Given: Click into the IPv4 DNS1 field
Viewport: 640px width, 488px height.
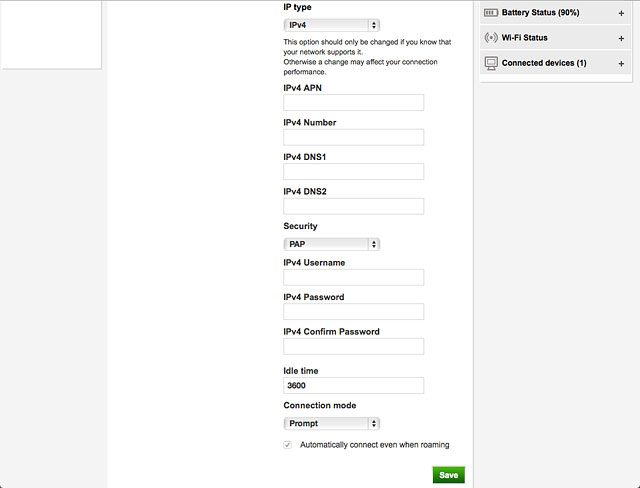Looking at the screenshot, I should [353, 172].
